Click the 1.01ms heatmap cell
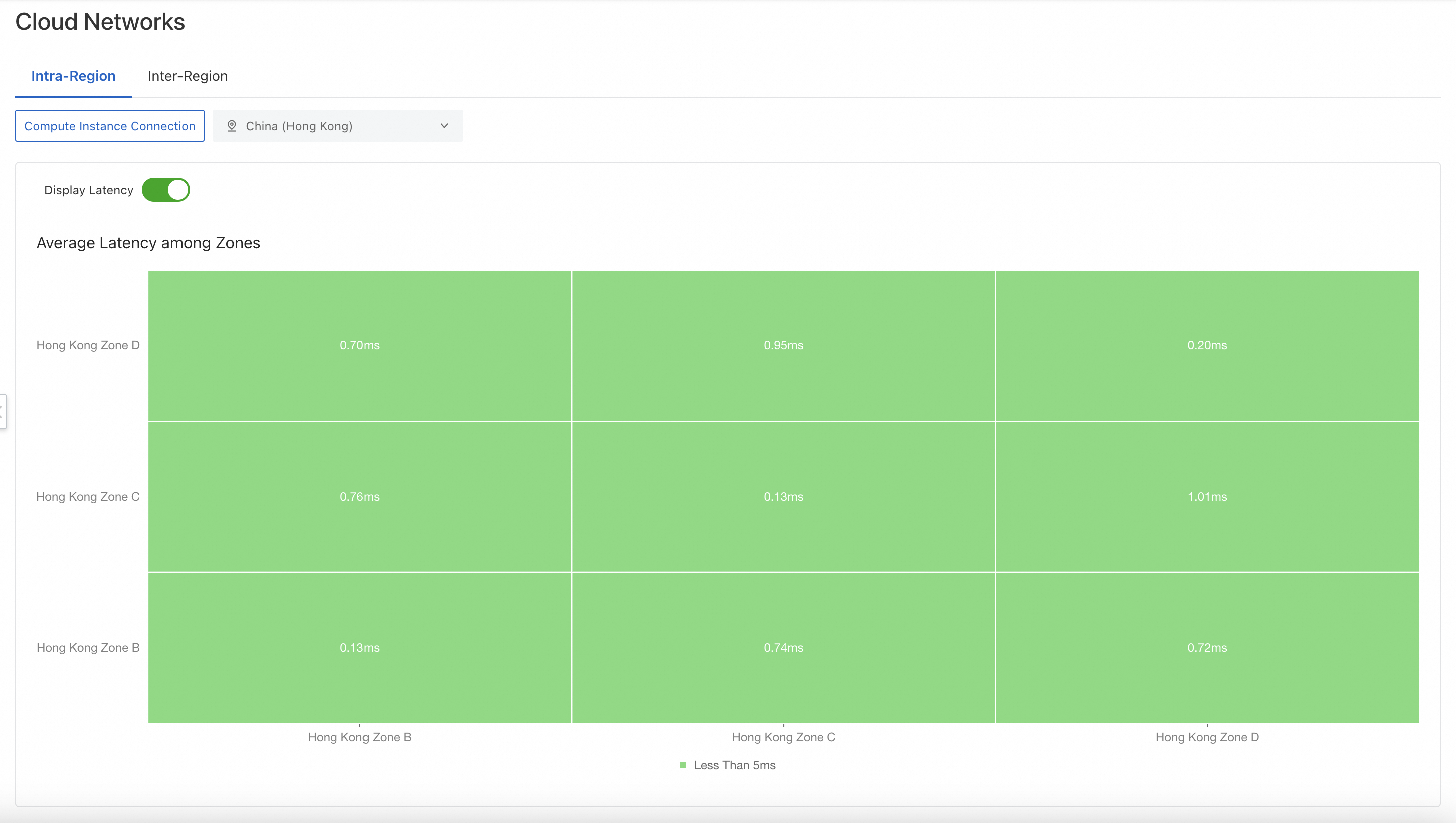The height and width of the screenshot is (823, 1456). pos(1207,496)
